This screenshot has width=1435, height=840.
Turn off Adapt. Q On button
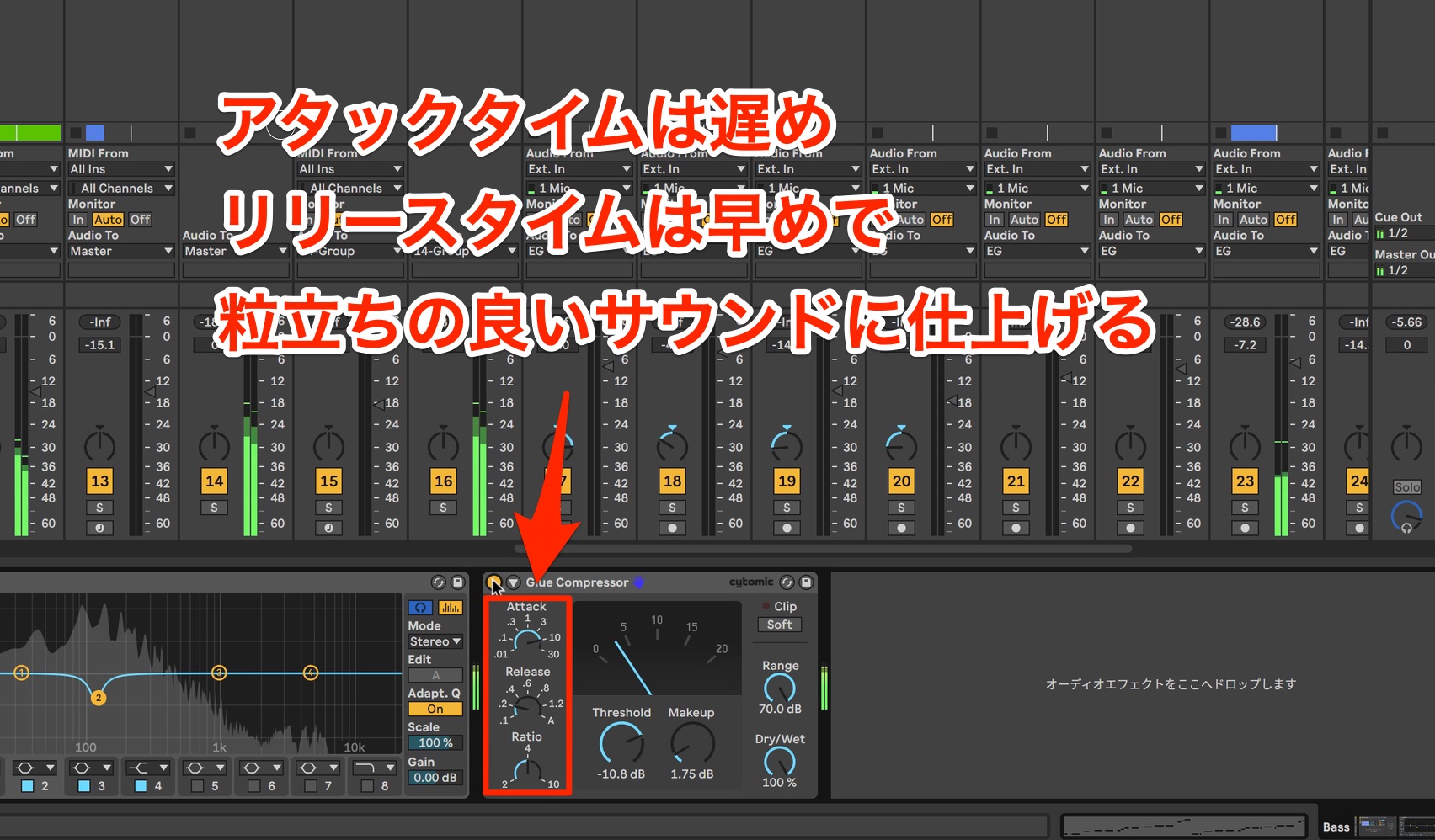(435, 709)
